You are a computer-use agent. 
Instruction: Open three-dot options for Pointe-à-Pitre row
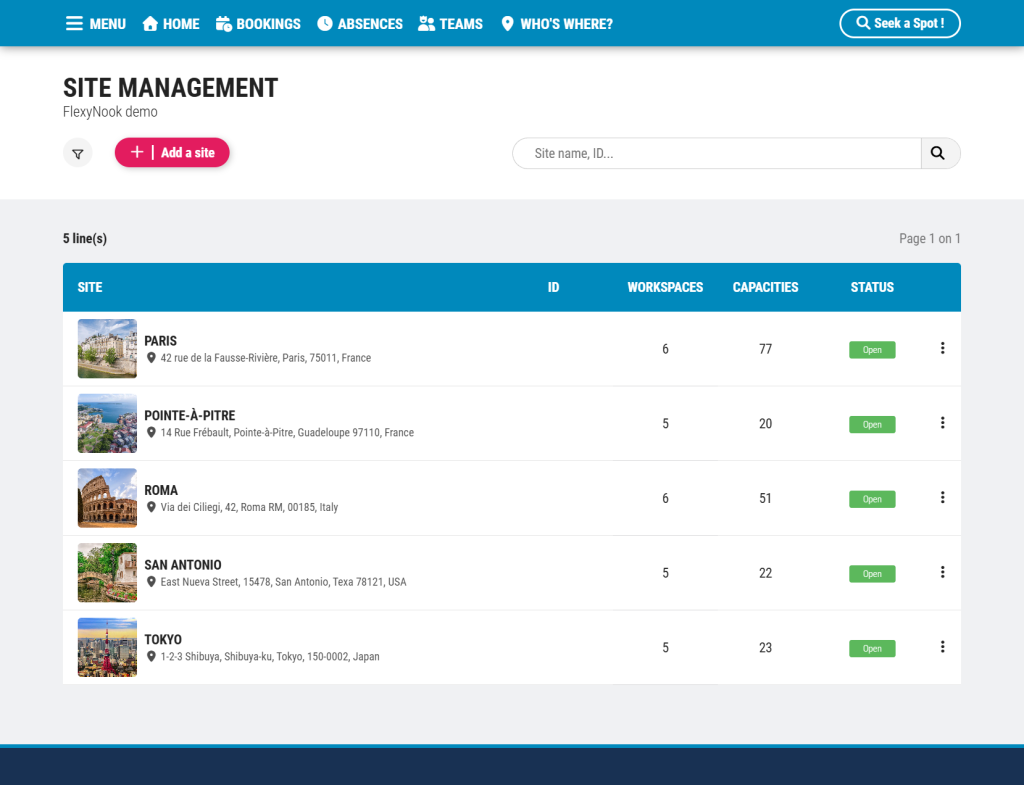942,423
